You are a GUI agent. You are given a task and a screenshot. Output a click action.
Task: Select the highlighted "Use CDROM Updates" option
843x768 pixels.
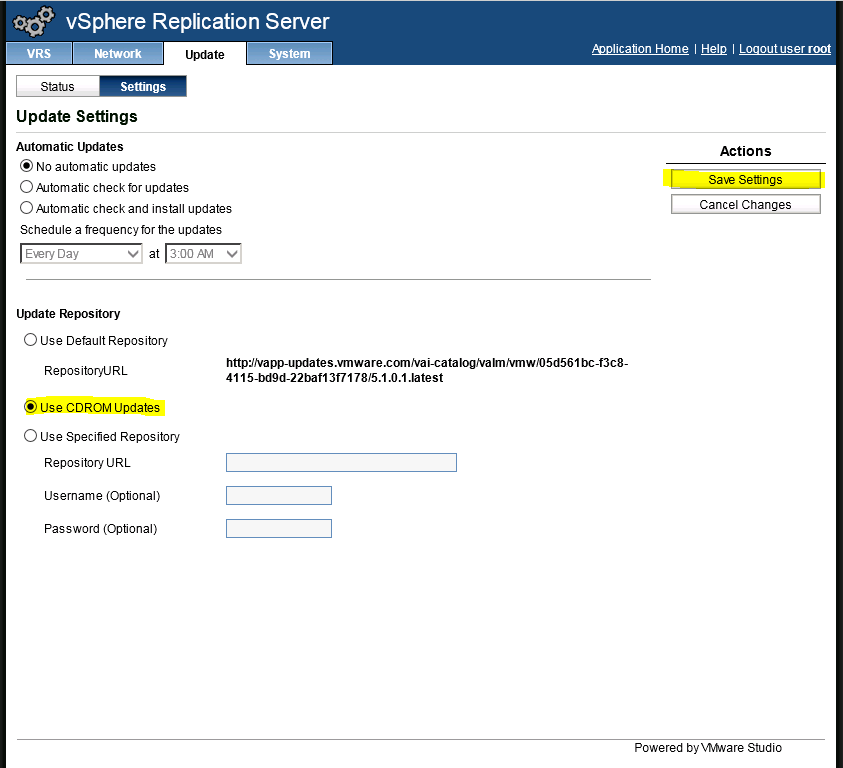tap(30, 407)
